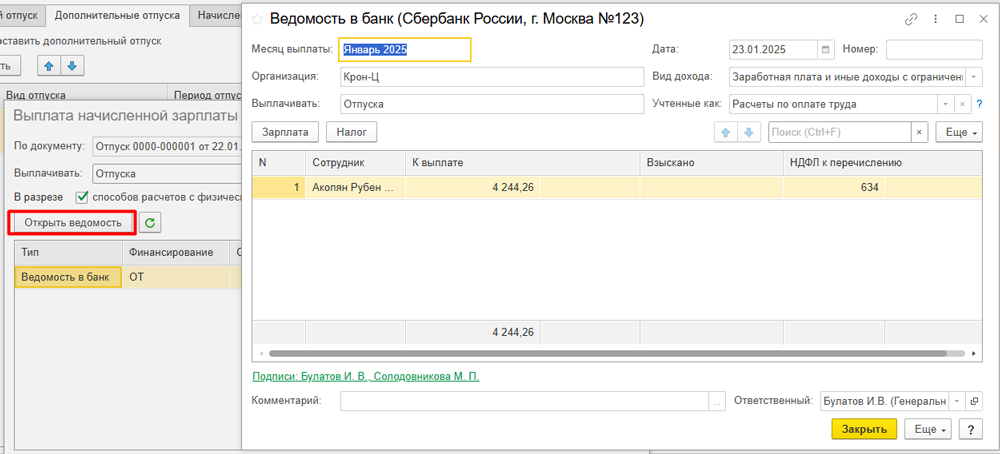The height and width of the screenshot is (454, 1000).
Task: Add document to favorites with star icon
Action: pyautogui.click(x=257, y=19)
